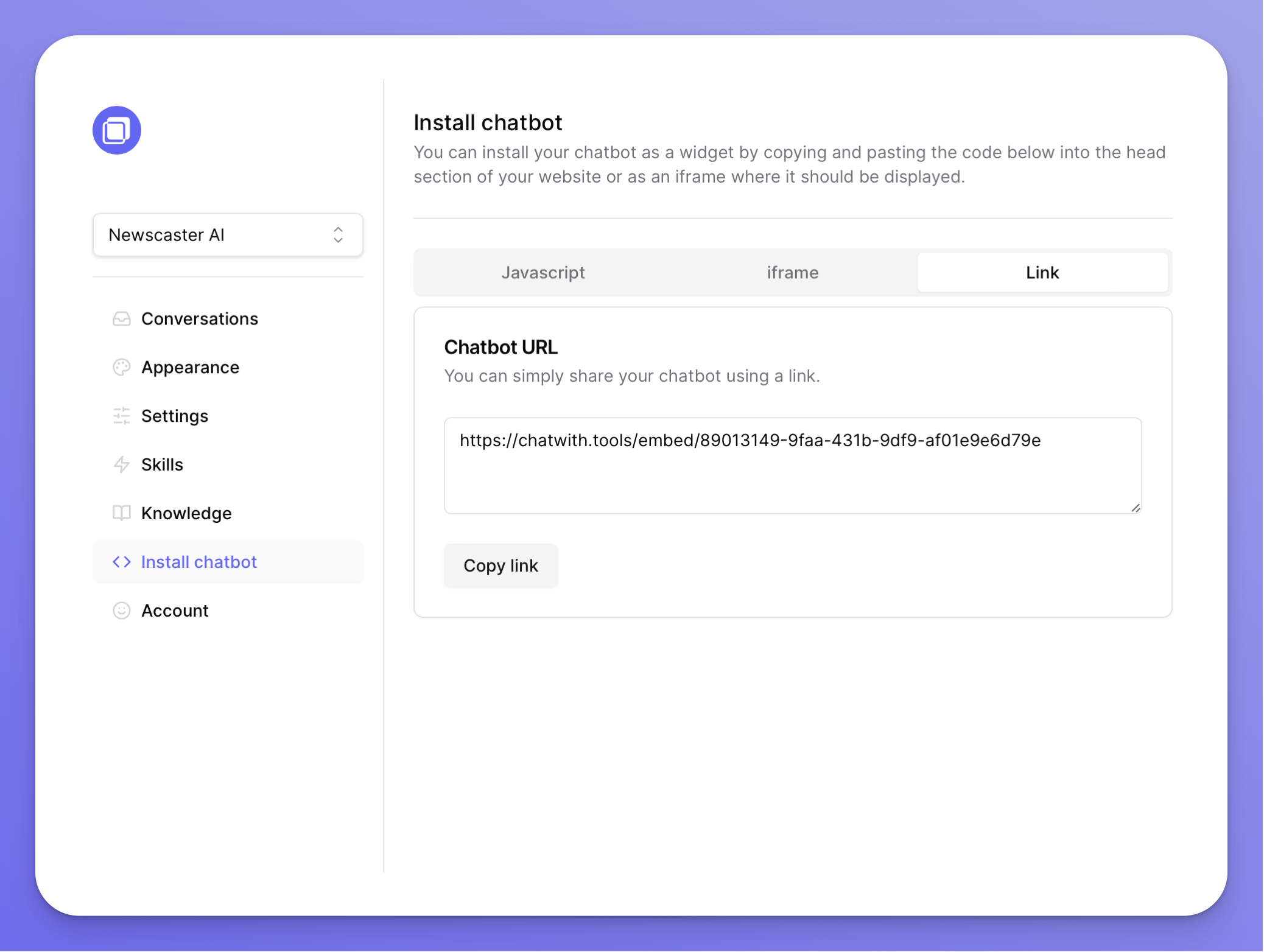Viewport: 1264px width, 952px height.
Task: Click the chevron arrows on chatbot selector
Action: [x=339, y=235]
